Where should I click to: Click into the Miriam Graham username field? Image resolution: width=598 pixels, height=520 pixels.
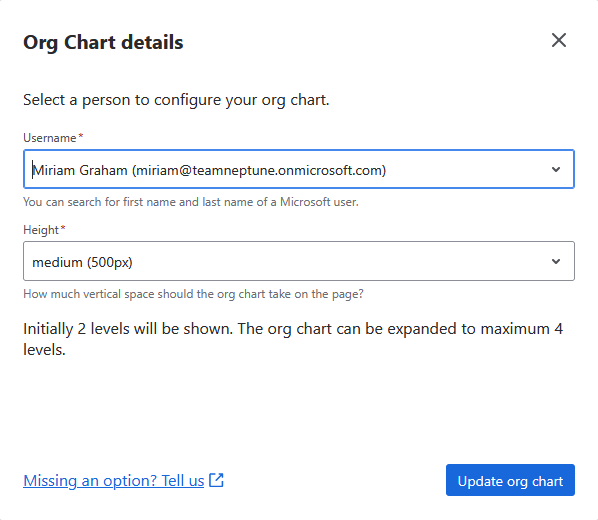click(299, 169)
